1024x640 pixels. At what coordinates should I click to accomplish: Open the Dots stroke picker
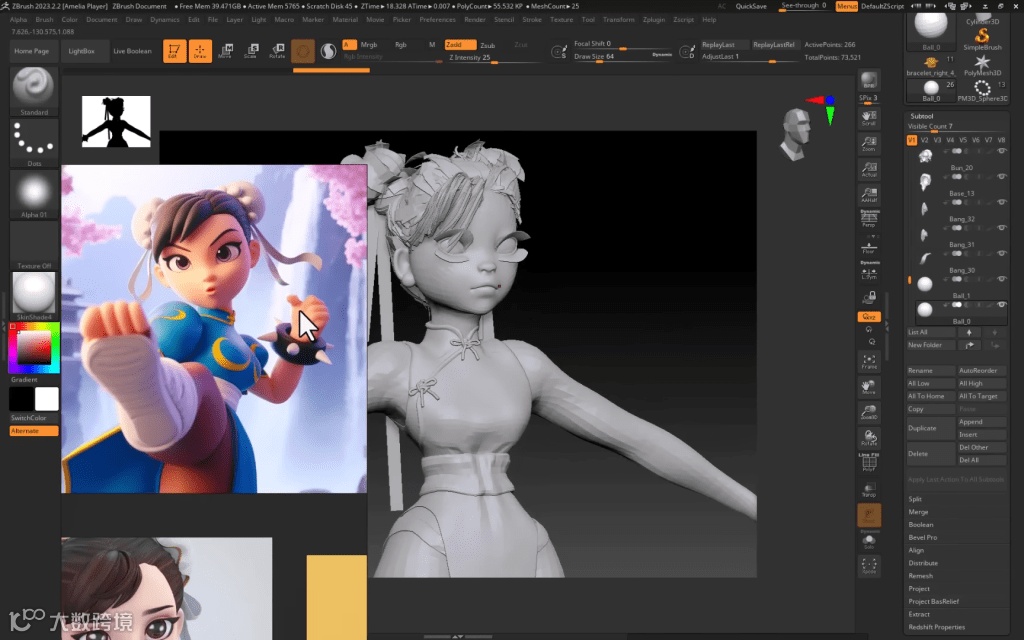pyautogui.click(x=34, y=143)
